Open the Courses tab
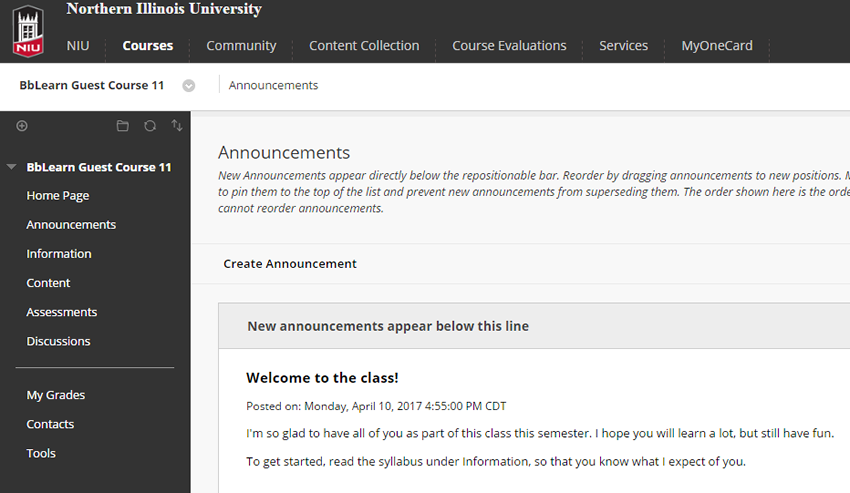 (148, 46)
